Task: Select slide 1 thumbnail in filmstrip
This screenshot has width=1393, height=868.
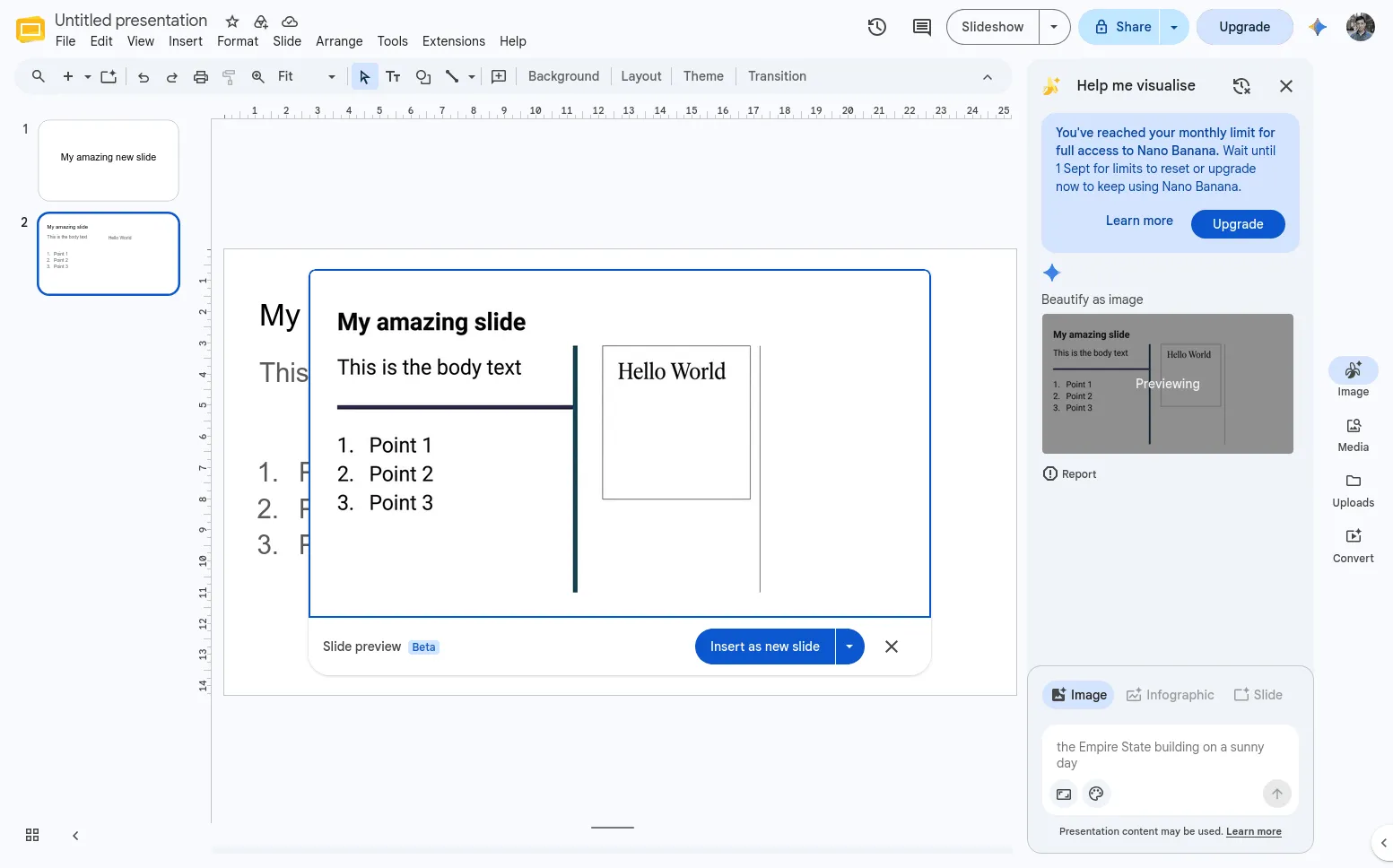Action: point(109,161)
